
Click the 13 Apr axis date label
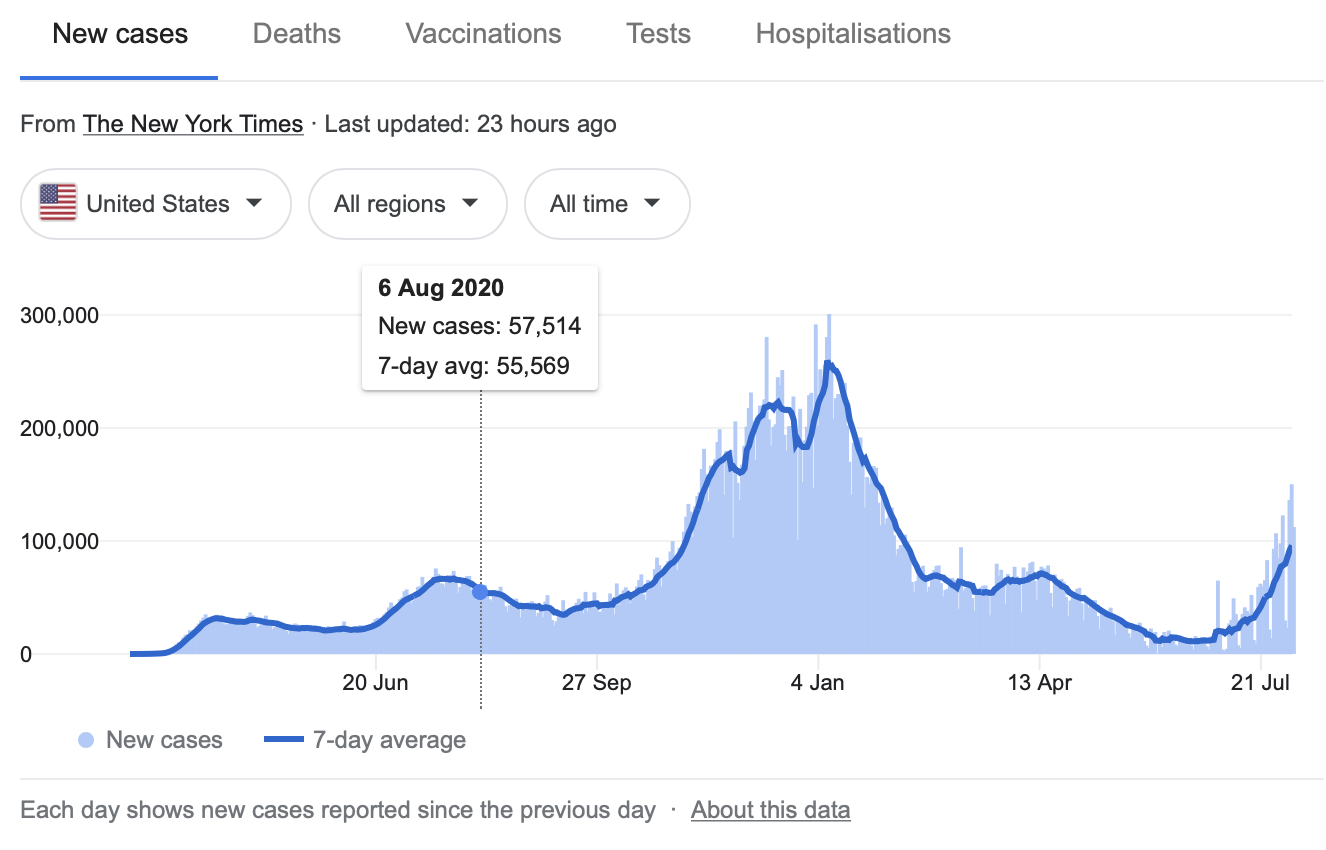(x=1040, y=683)
